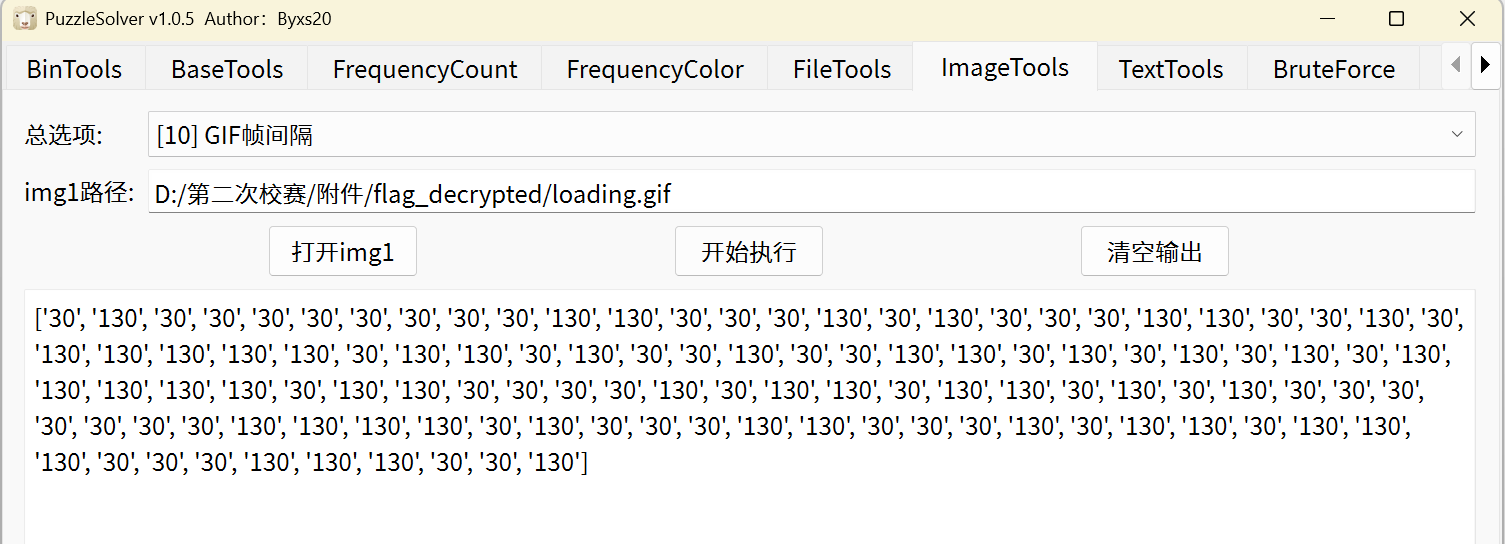Viewport: 1505px width, 544px height.
Task: Click the PuzzleSolver app icon in title bar
Action: point(25,19)
